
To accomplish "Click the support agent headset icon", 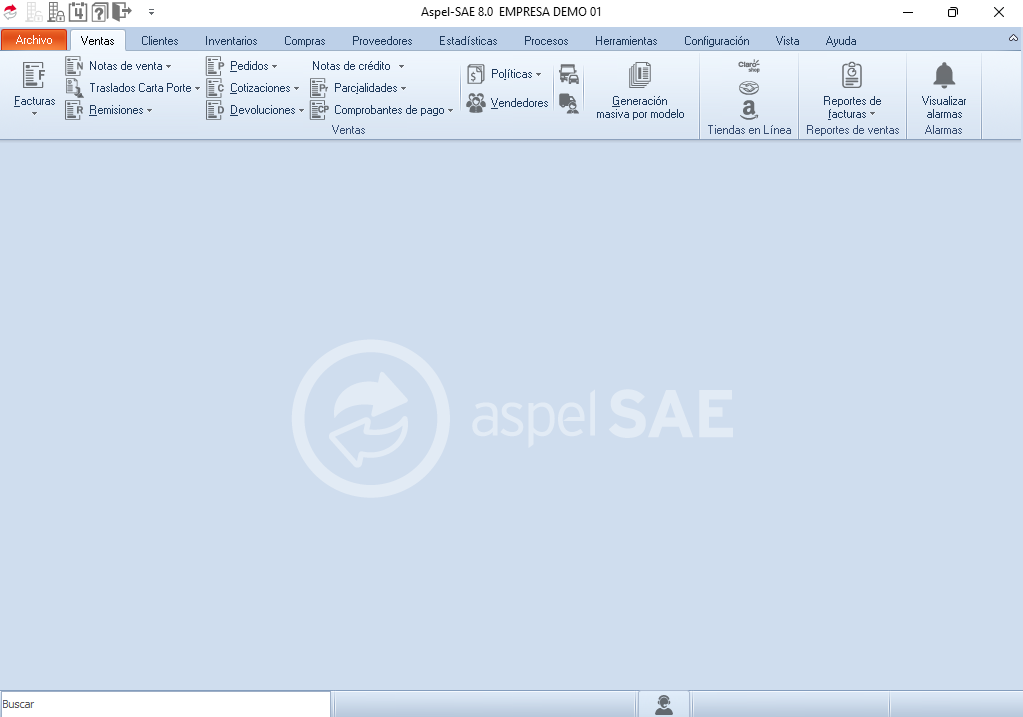I will pos(663,705).
